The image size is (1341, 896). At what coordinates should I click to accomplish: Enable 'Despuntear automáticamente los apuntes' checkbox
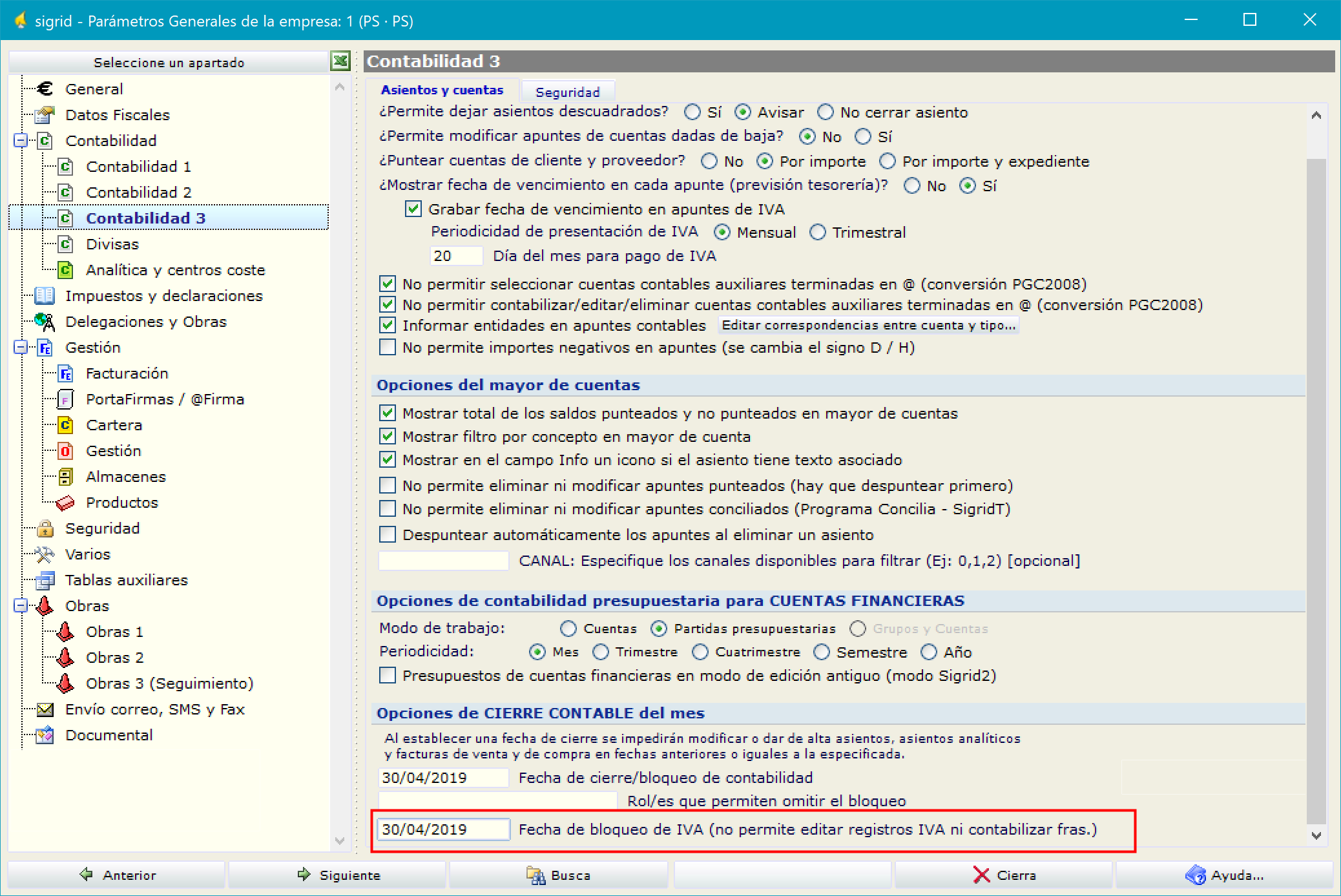point(388,534)
